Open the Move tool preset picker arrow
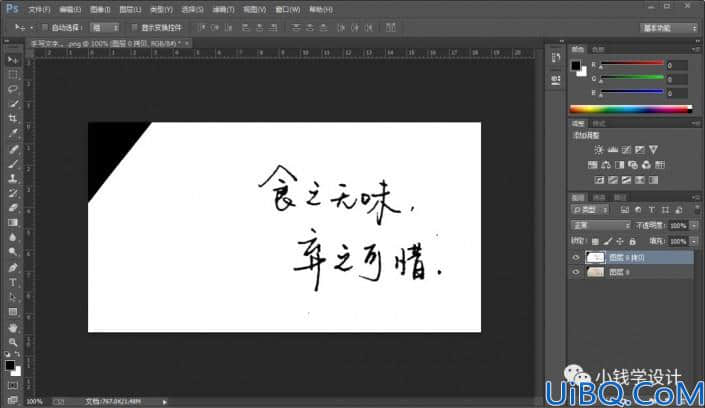This screenshot has height=408, width=705. click(x=31, y=28)
